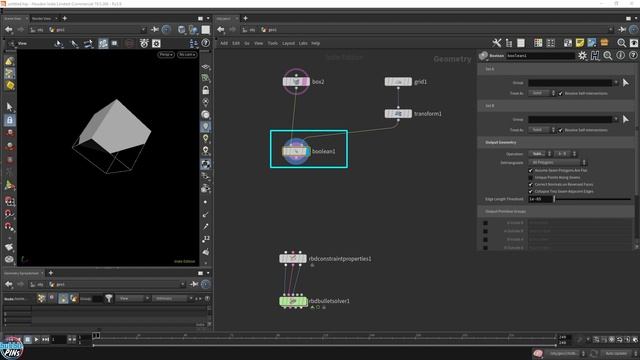Open the No cam viewport dropdown
640x360 pixels.
(x=187, y=55)
